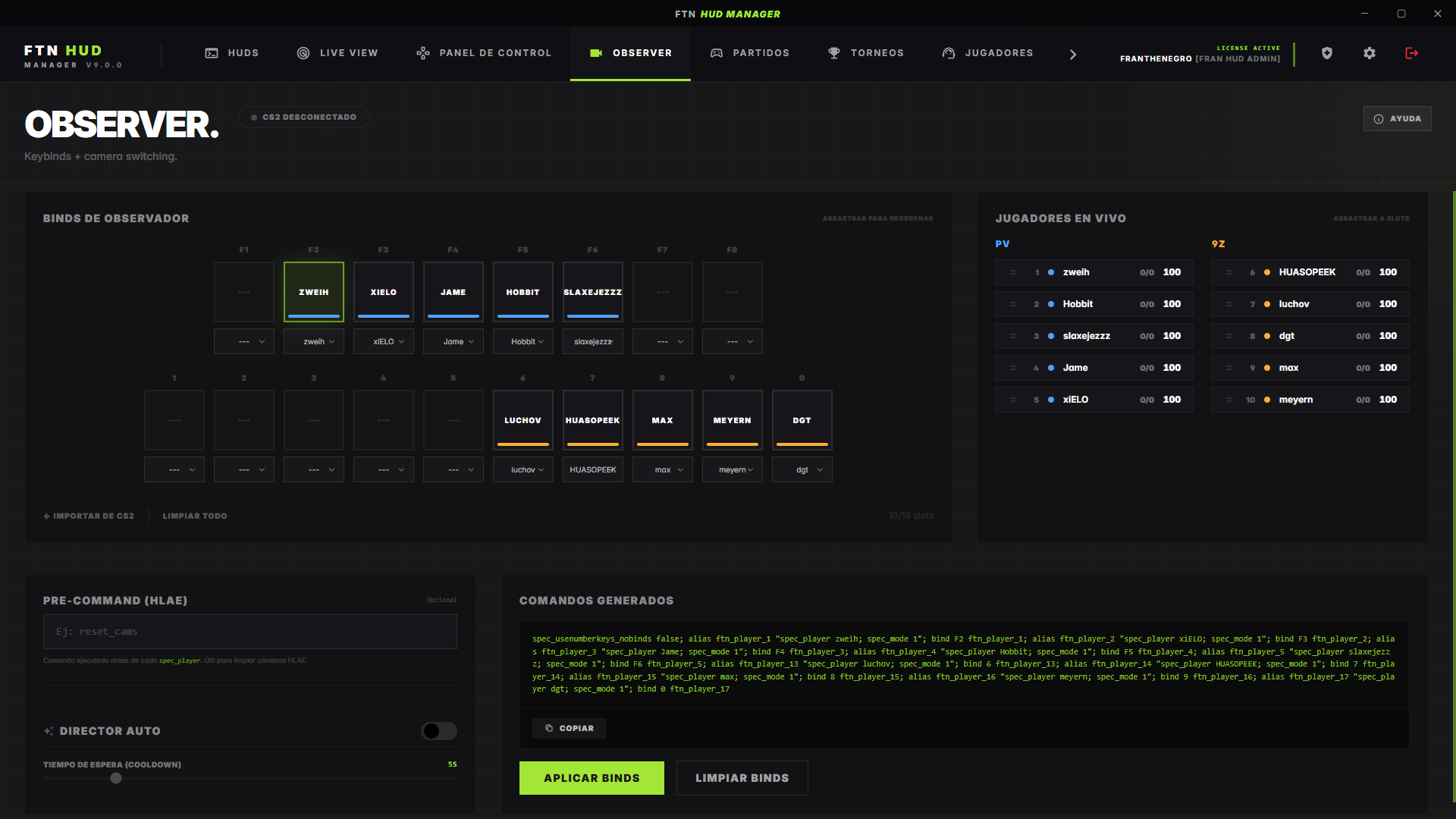Image resolution: width=1456 pixels, height=819 pixels.
Task: Enable the Director Auto toggle
Action: [x=439, y=731]
